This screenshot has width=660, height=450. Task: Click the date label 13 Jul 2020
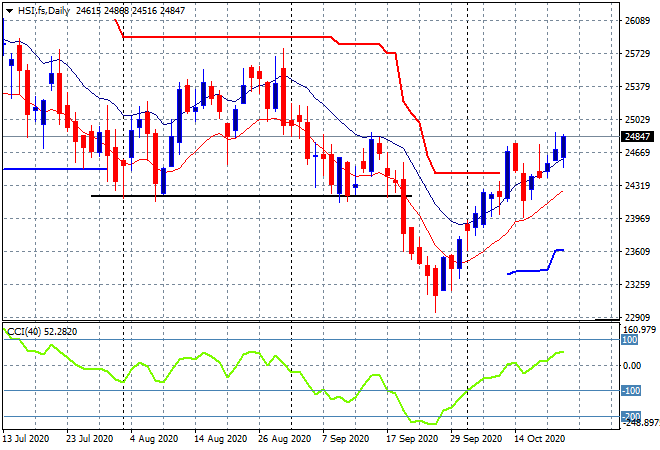[26, 439]
